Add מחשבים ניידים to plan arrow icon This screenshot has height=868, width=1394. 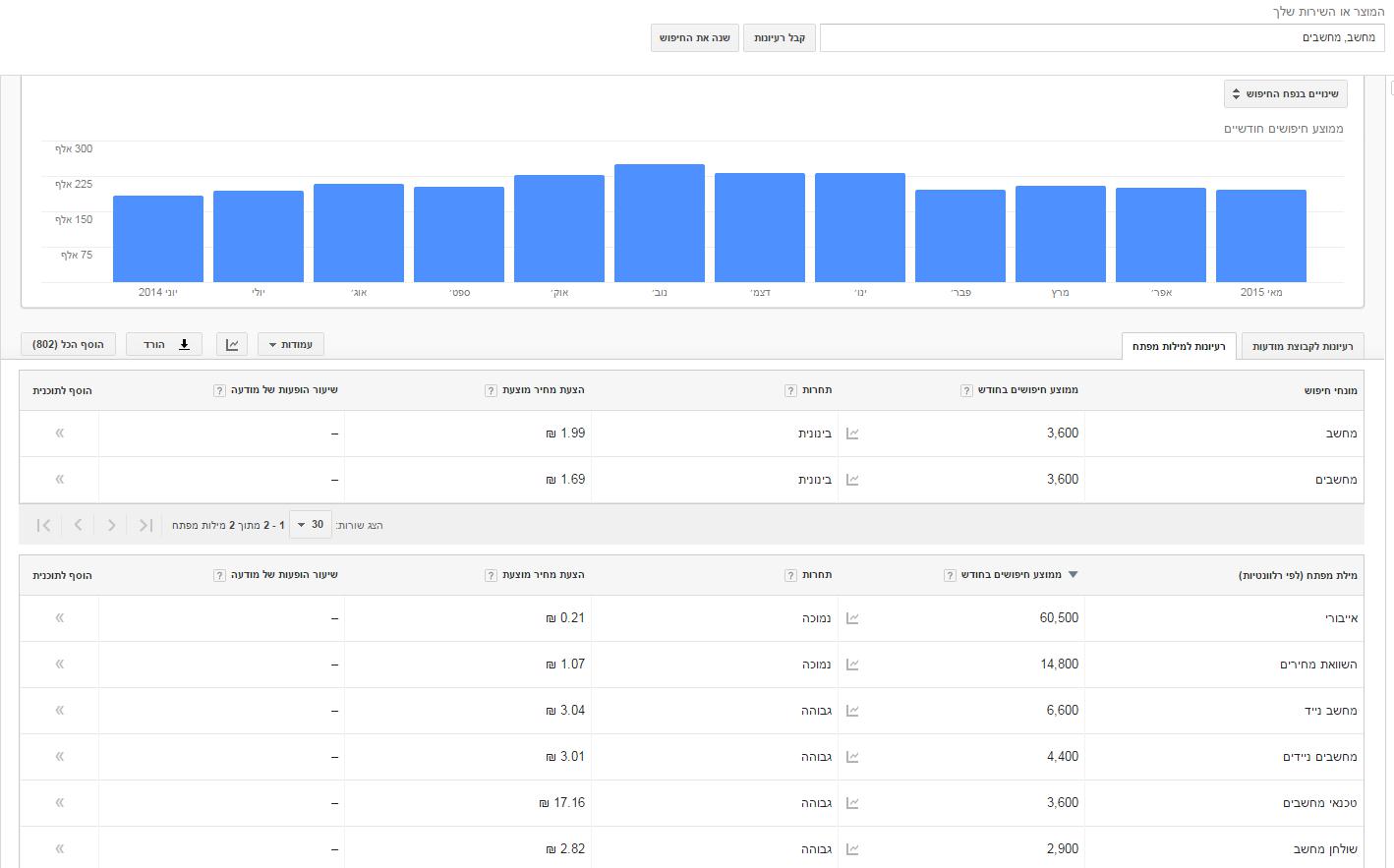pyautogui.click(x=60, y=756)
